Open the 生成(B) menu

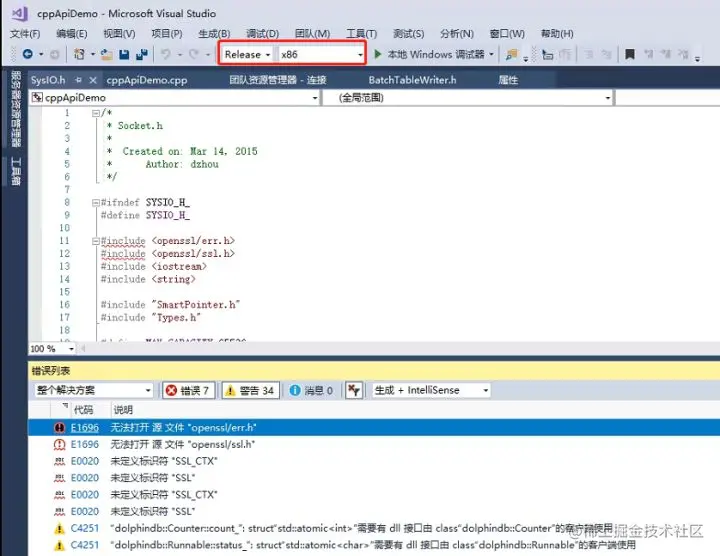[214, 34]
